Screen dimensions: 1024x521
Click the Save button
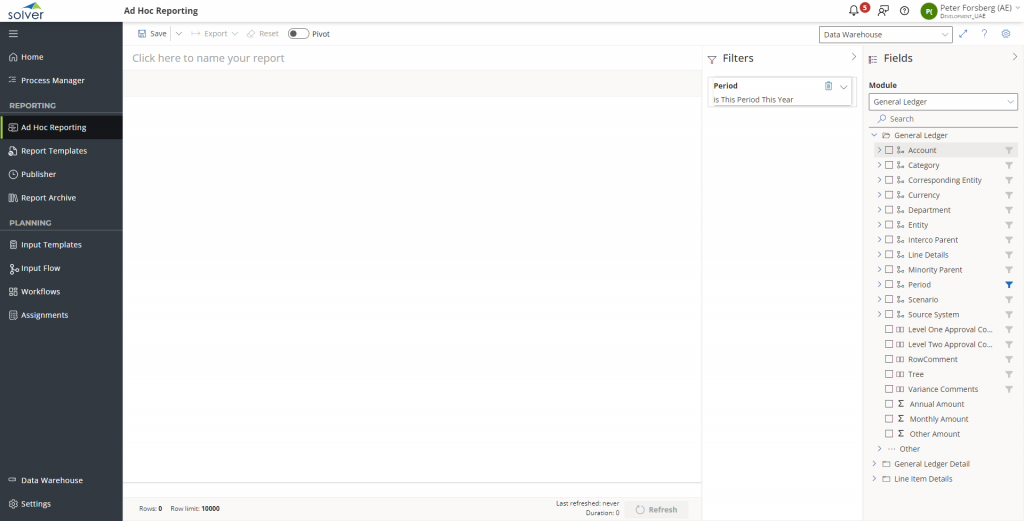point(152,34)
